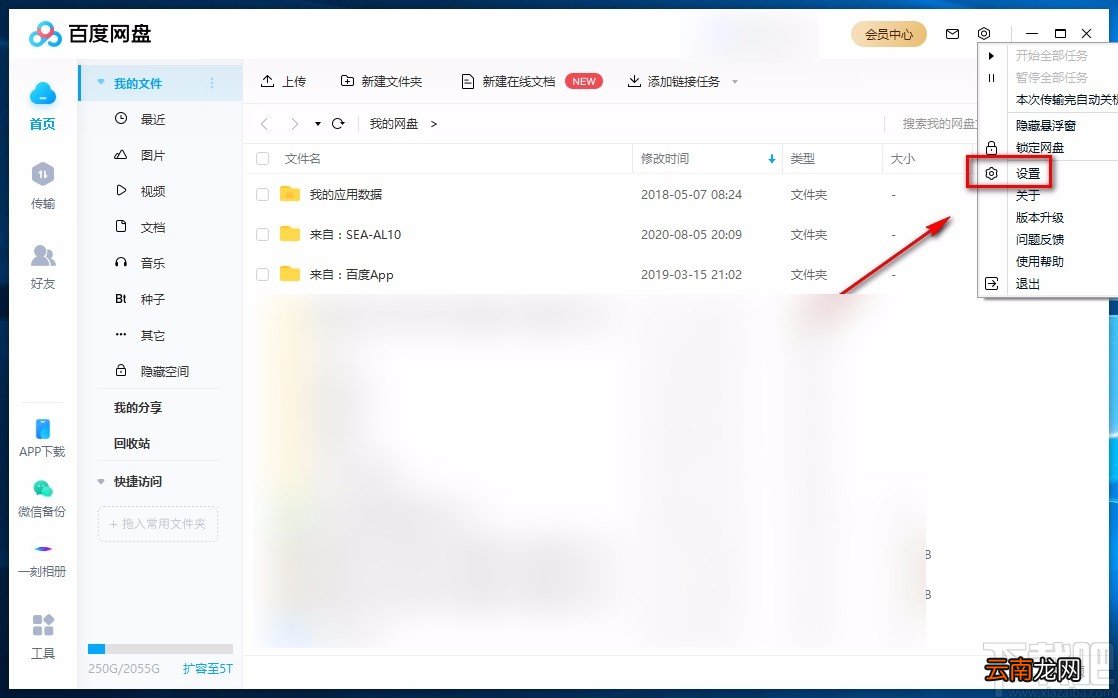Open the 传输 transfer section

(43, 185)
